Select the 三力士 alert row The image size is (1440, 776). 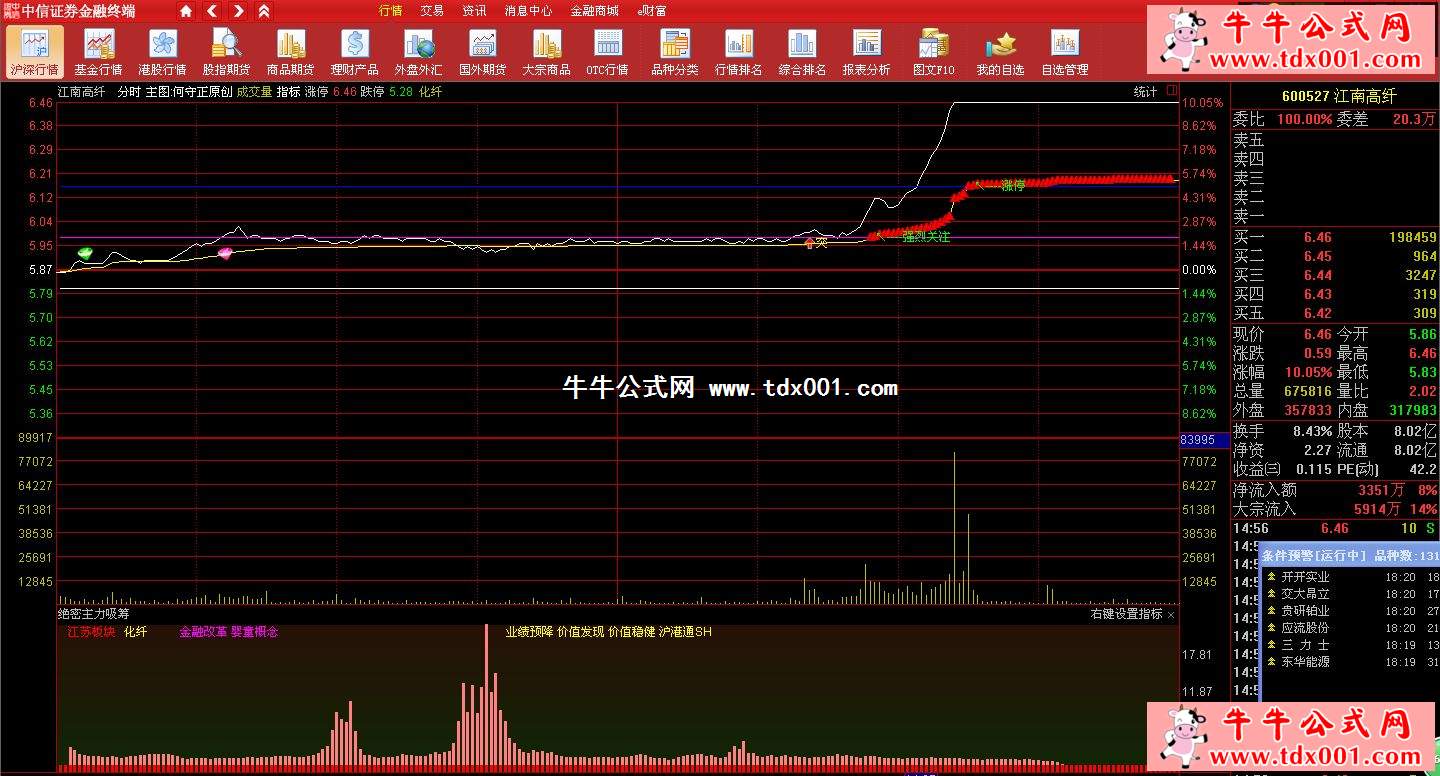coord(1350,645)
